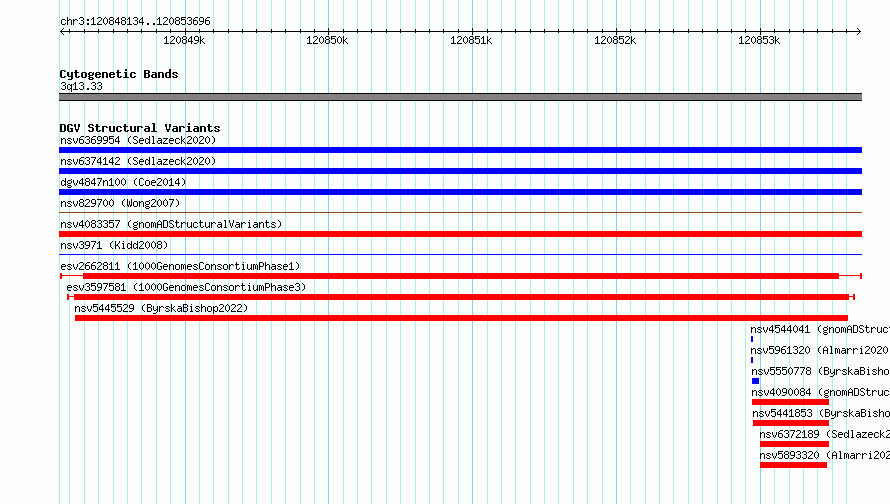Select the blue square under nsv5550778
The image size is (890, 504).
point(755,381)
